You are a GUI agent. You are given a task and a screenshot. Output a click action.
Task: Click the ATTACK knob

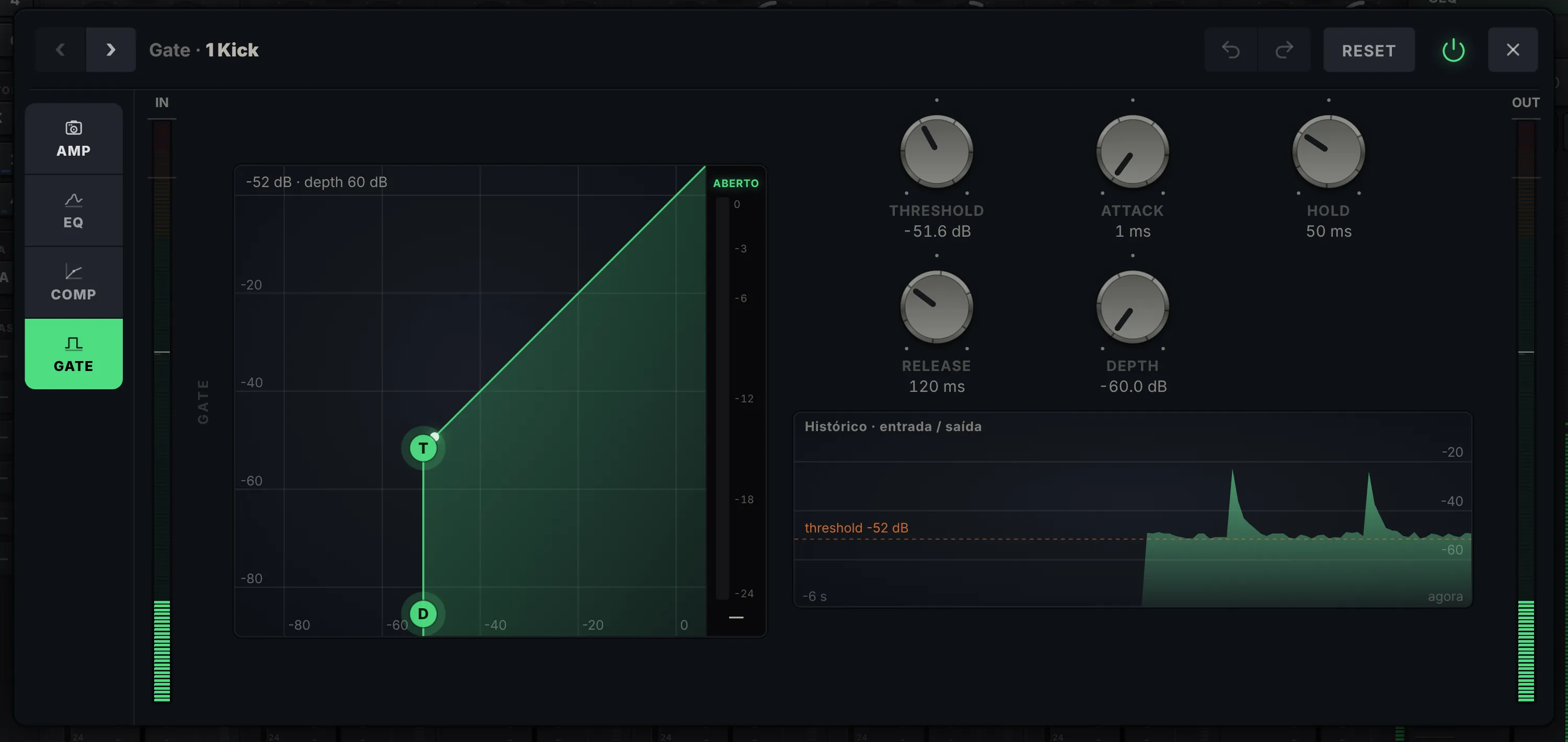pyautogui.click(x=1132, y=152)
